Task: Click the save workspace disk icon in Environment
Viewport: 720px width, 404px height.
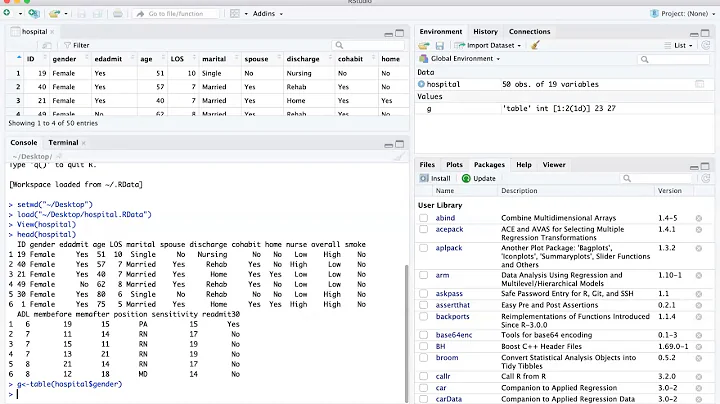Action: click(440, 45)
